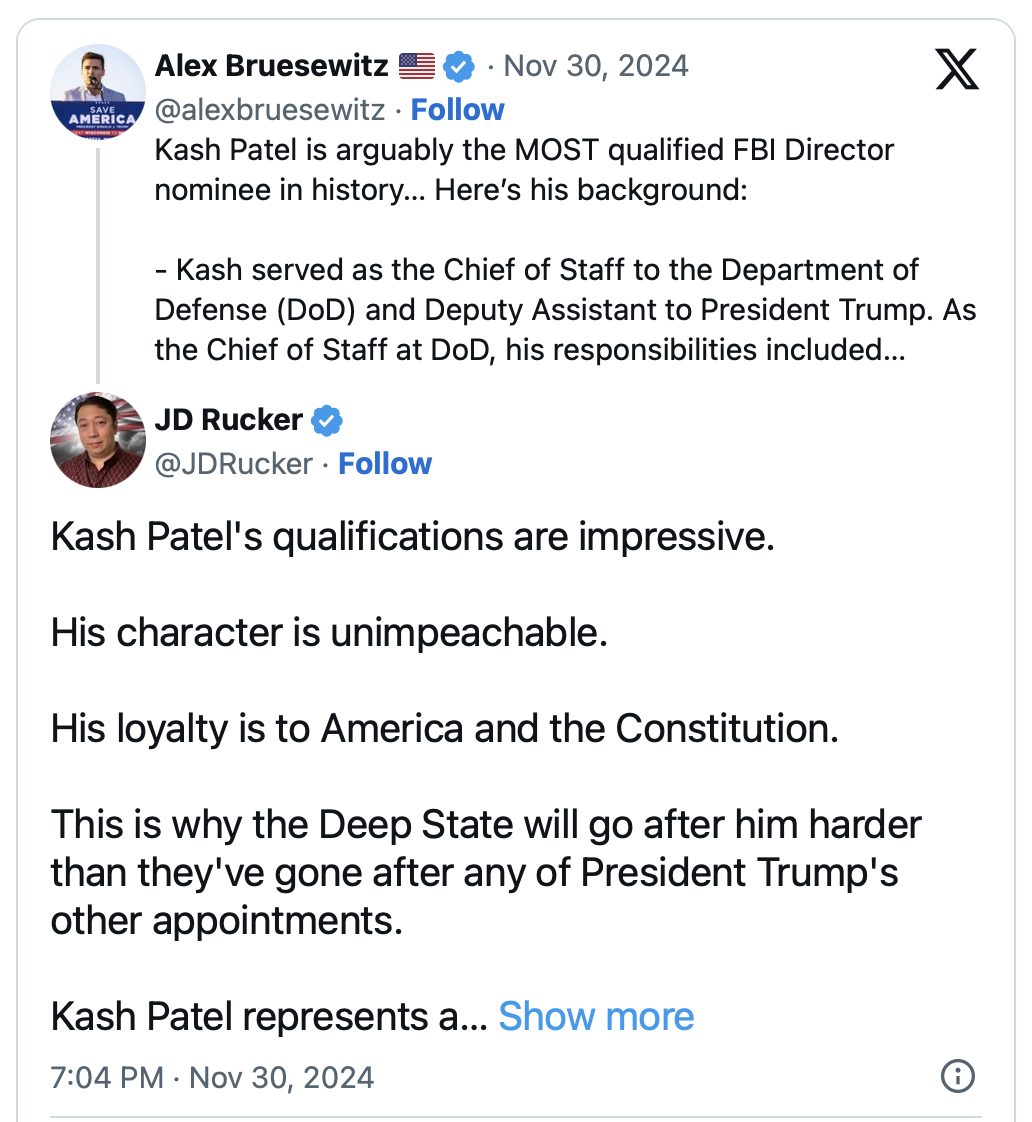Open JD Rucker's profile avatar
This screenshot has width=1032, height=1122.
(x=98, y=440)
